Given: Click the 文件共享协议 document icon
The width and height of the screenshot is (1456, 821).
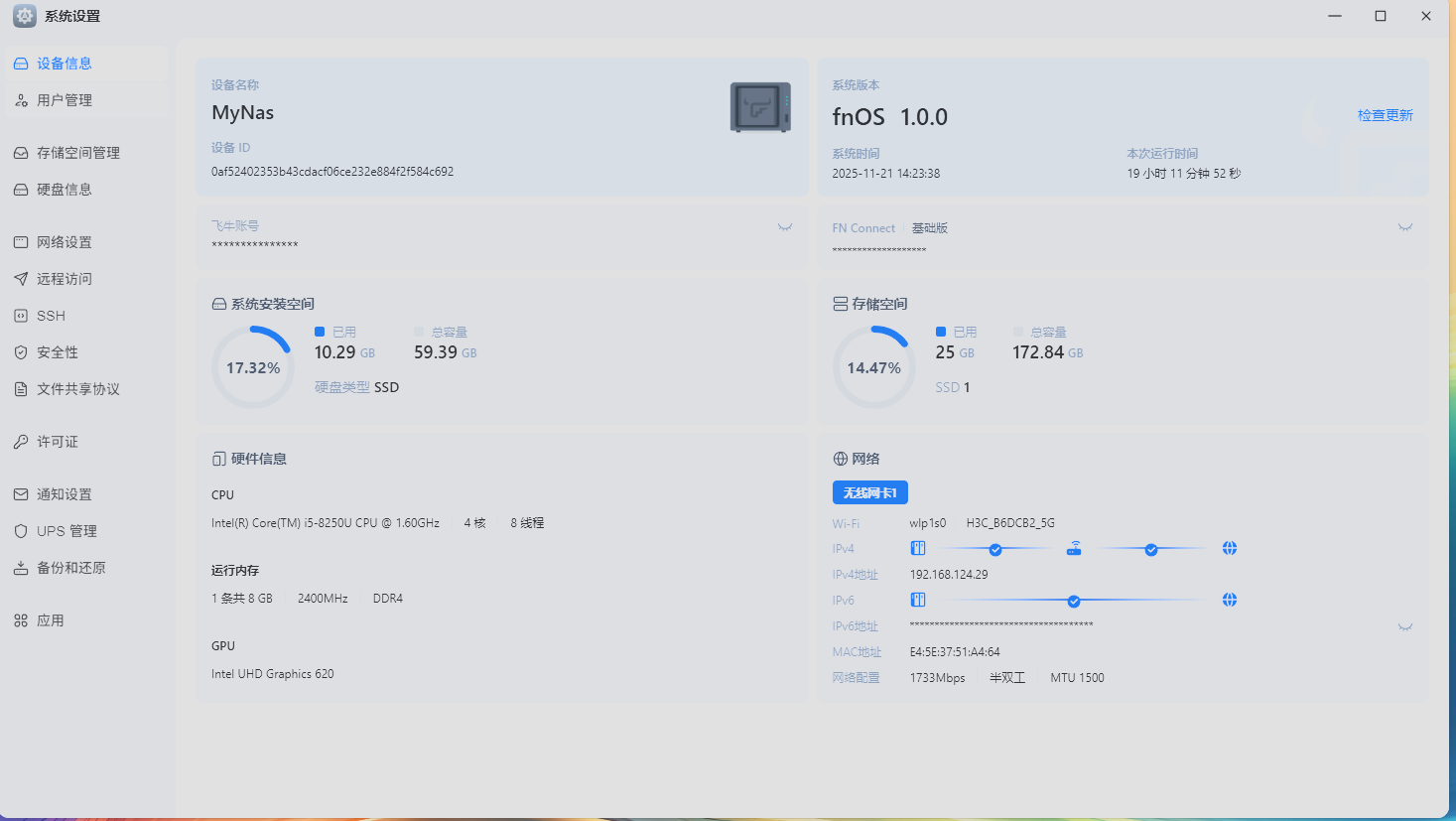Looking at the screenshot, I should pyautogui.click(x=21, y=389).
